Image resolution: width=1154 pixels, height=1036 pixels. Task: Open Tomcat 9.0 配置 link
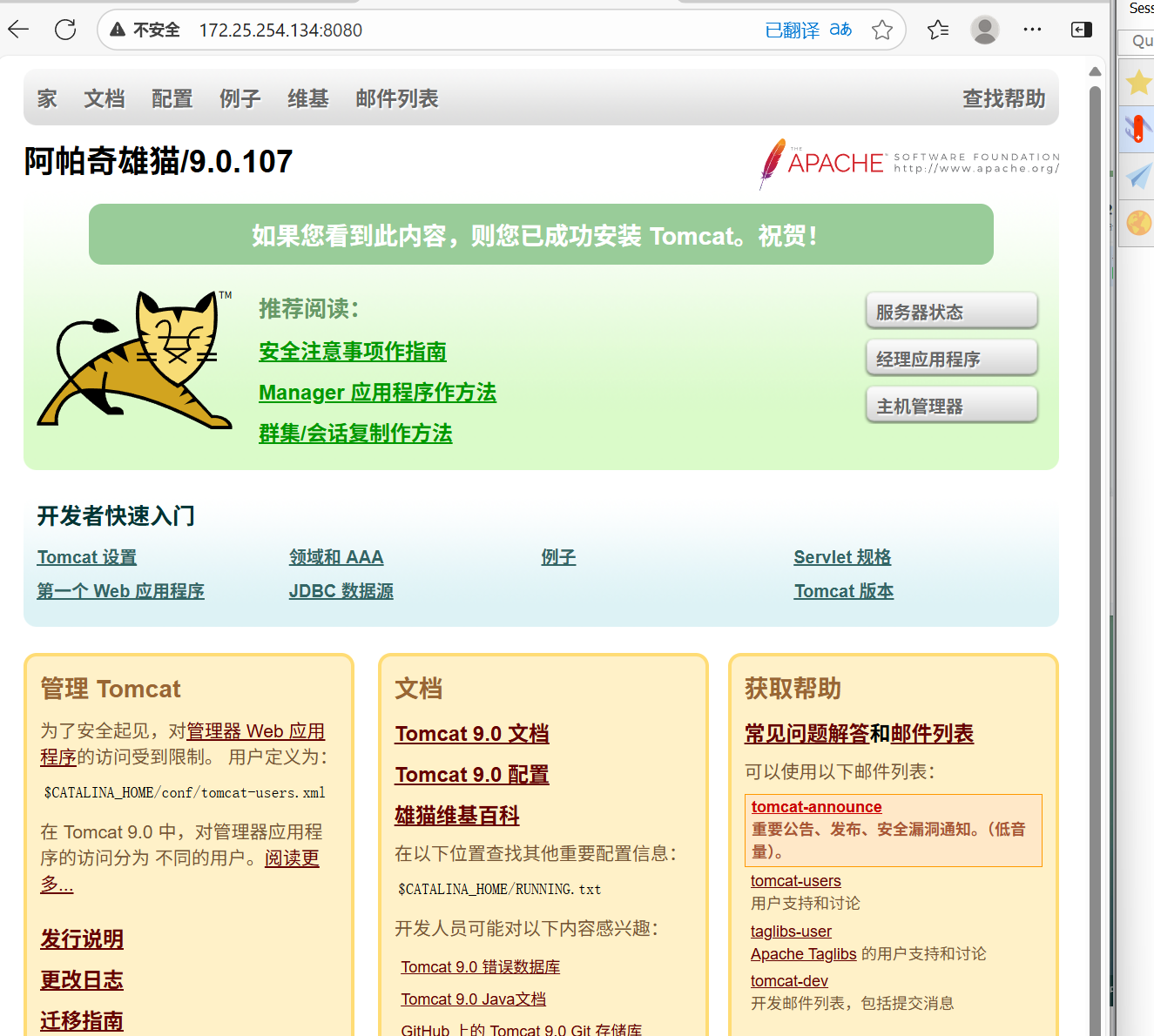pyautogui.click(x=472, y=775)
